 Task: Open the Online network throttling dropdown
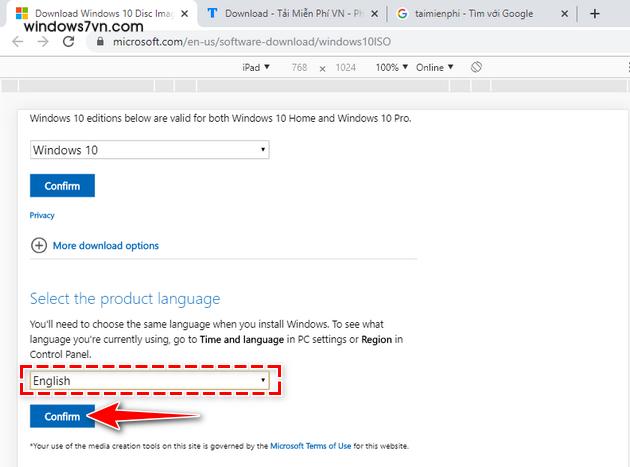point(434,67)
